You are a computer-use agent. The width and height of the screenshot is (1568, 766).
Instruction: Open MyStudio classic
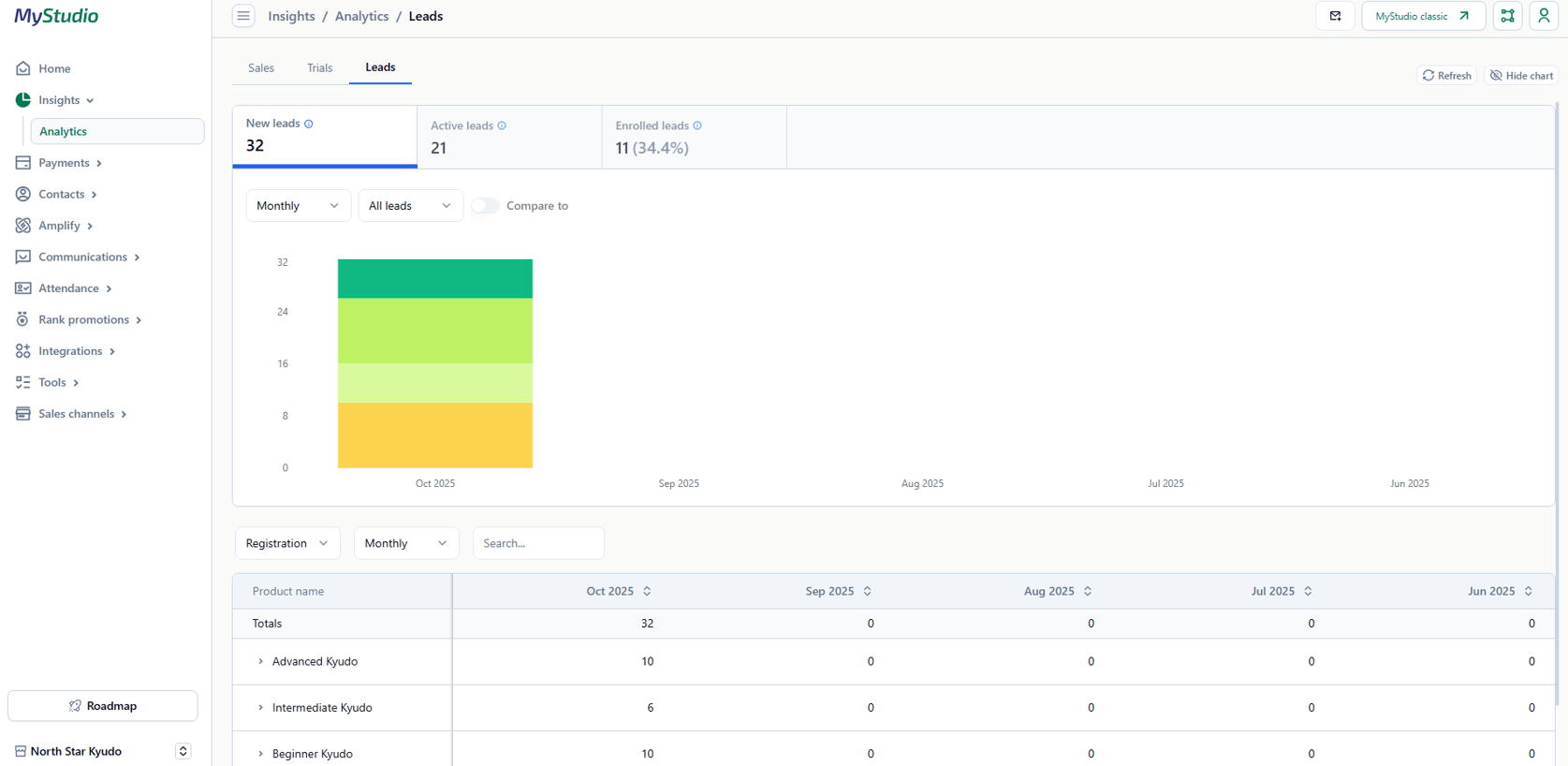pyautogui.click(x=1423, y=16)
